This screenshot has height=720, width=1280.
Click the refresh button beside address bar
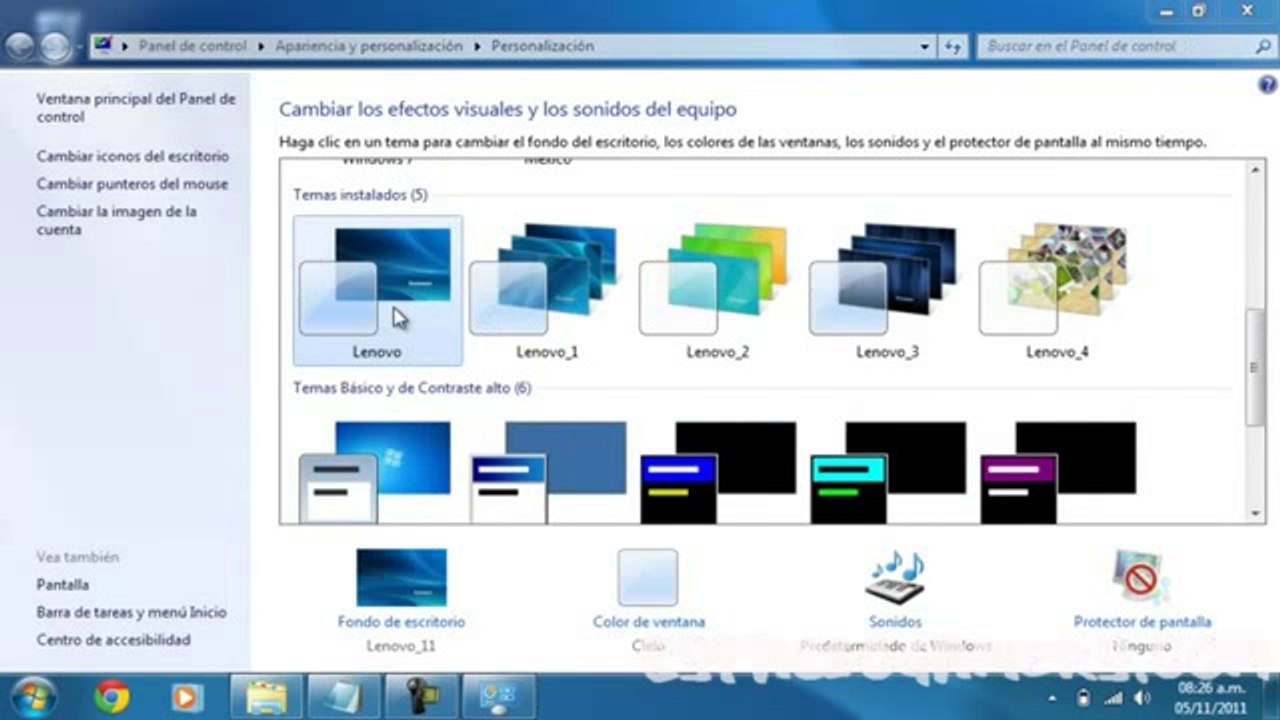[952, 46]
